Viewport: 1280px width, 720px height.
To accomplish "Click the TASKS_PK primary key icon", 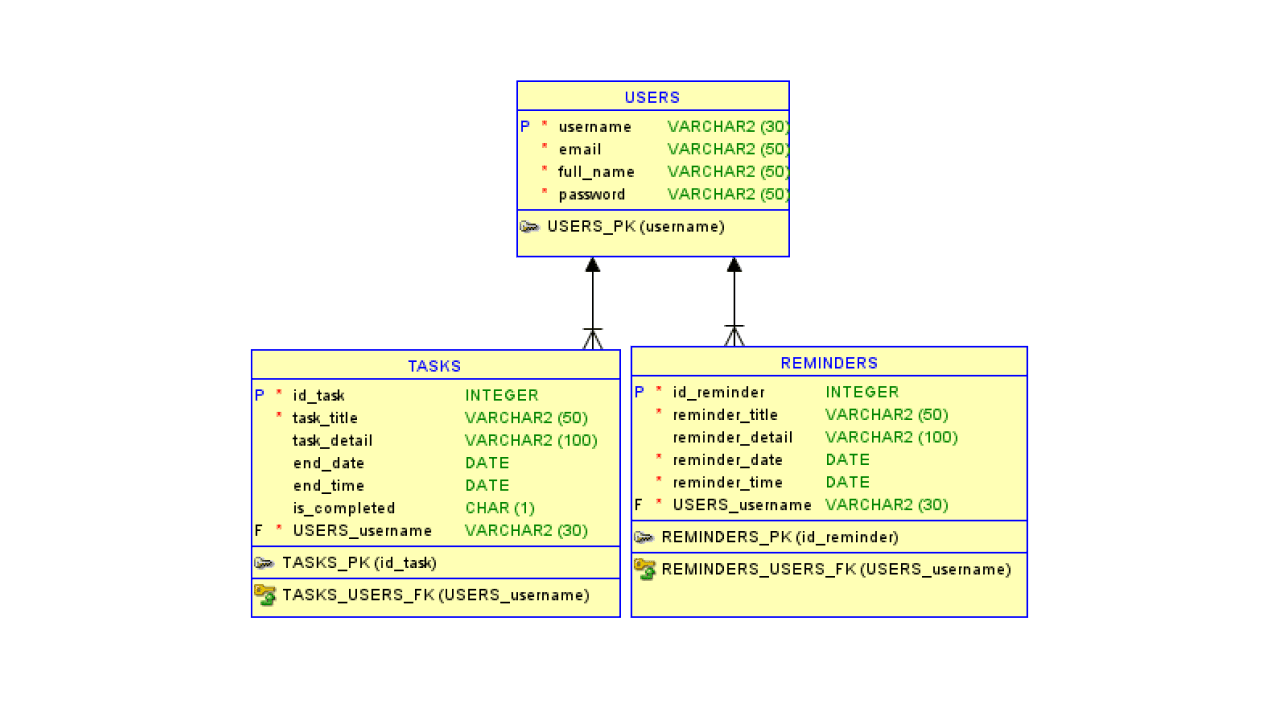I will coord(264,563).
